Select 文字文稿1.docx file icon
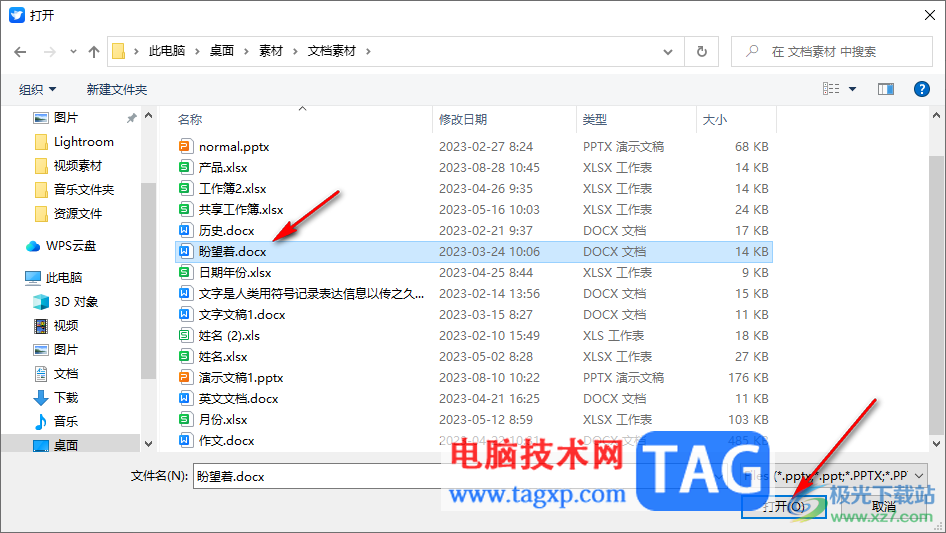 point(185,314)
